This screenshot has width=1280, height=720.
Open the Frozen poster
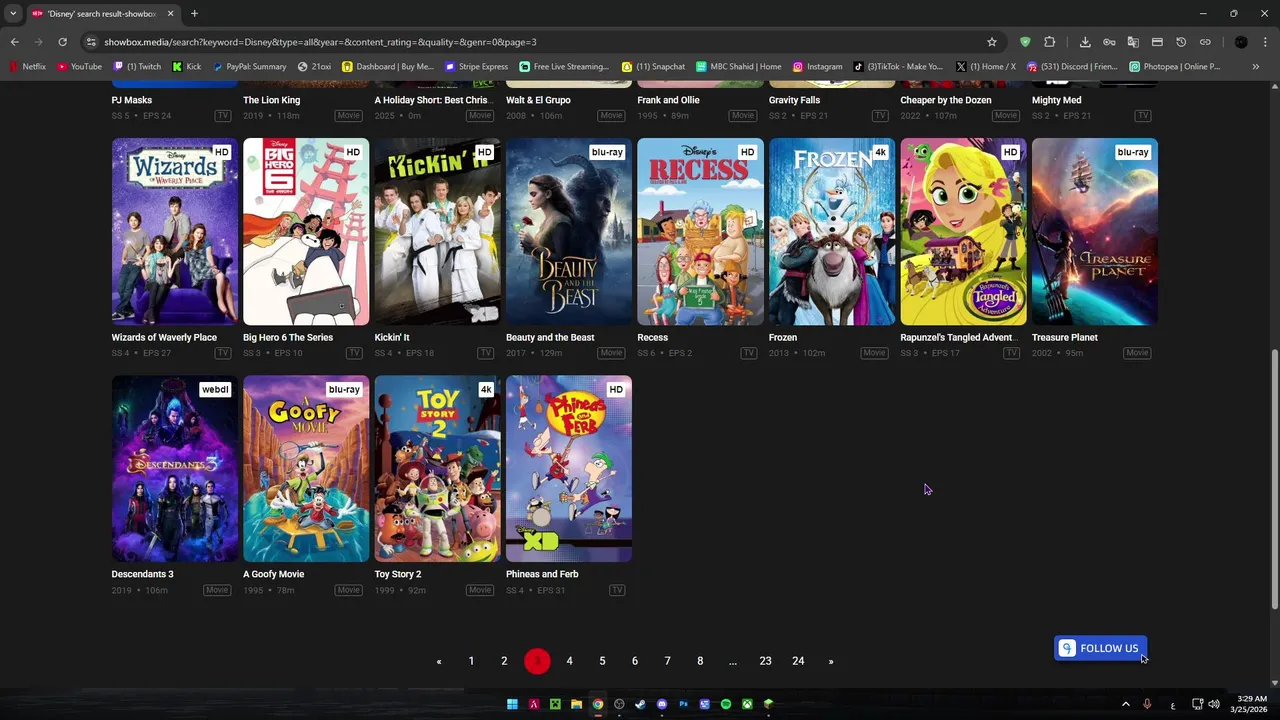tap(832, 231)
